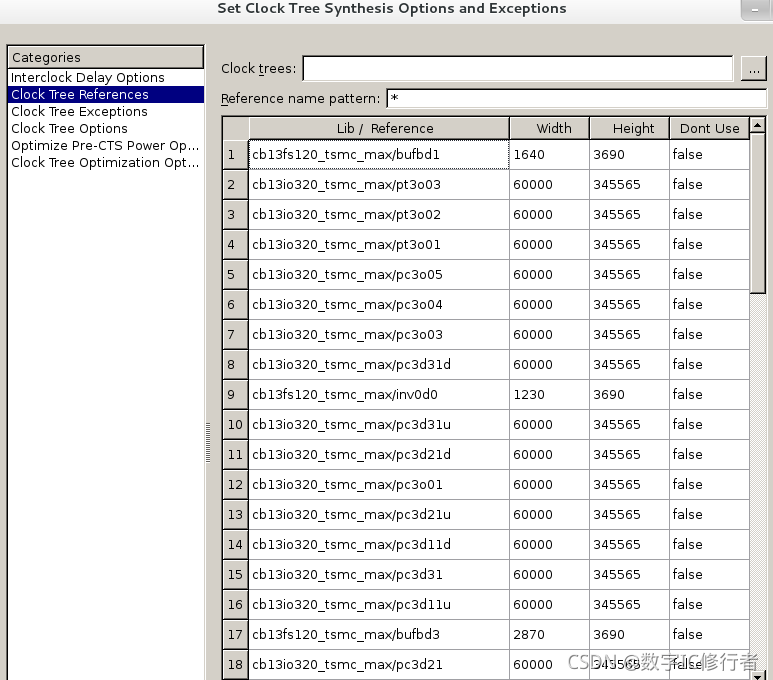Click Width value 1640 in row 1
The image size is (773, 680).
549,154
